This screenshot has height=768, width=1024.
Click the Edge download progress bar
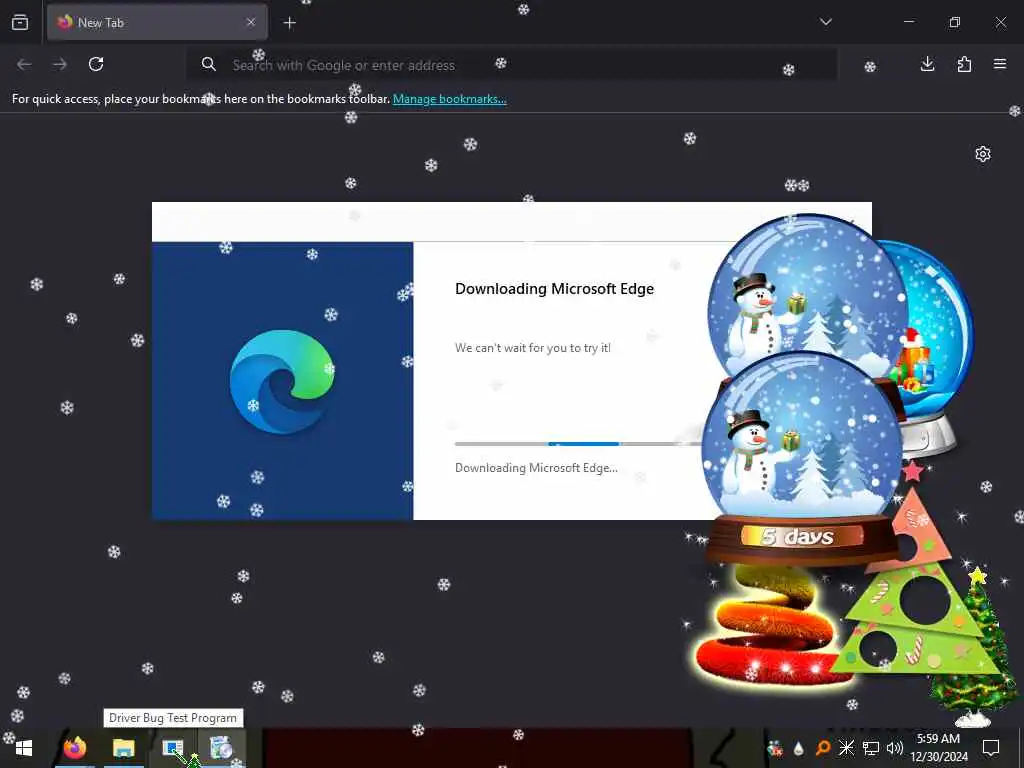[578, 444]
